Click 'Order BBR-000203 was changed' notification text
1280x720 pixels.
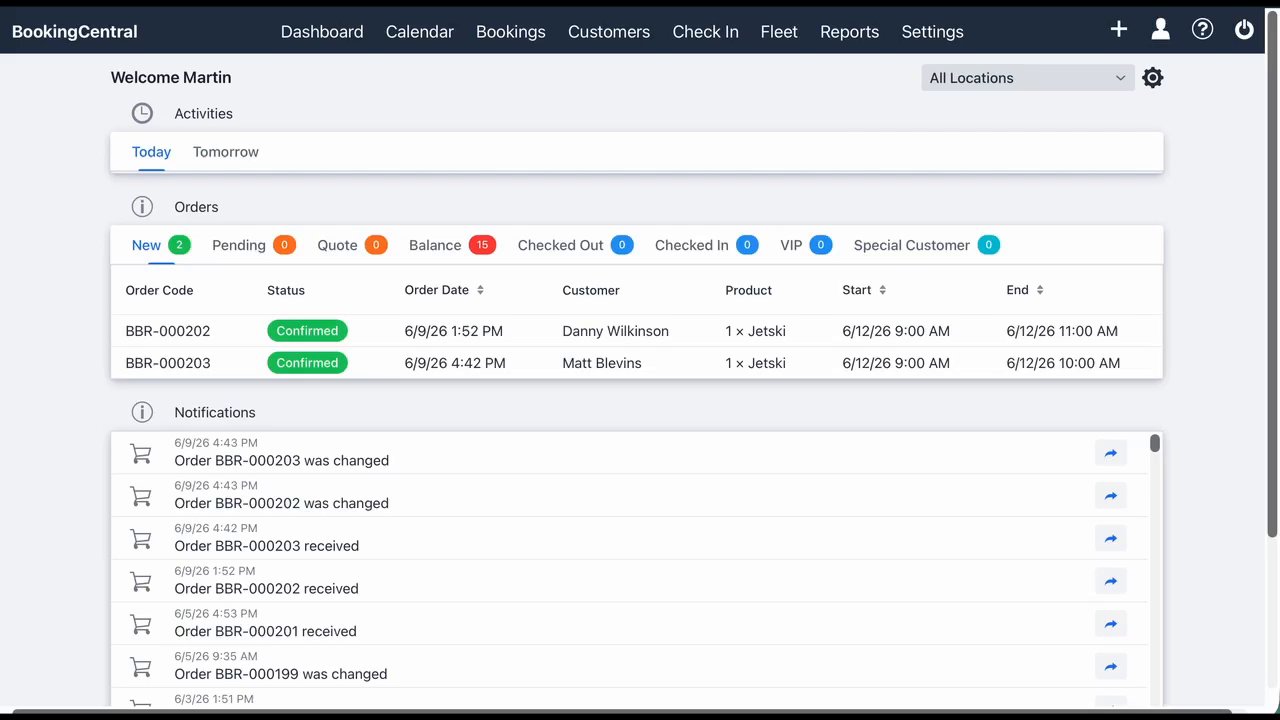pos(282,461)
